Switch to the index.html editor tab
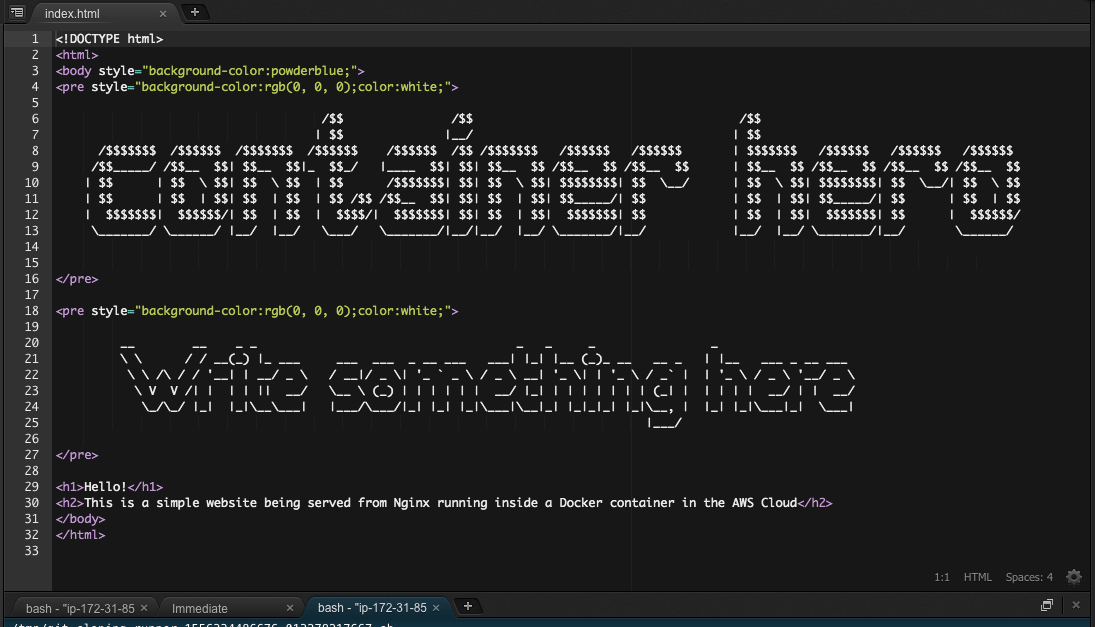The width and height of the screenshot is (1095, 627). coord(72,13)
